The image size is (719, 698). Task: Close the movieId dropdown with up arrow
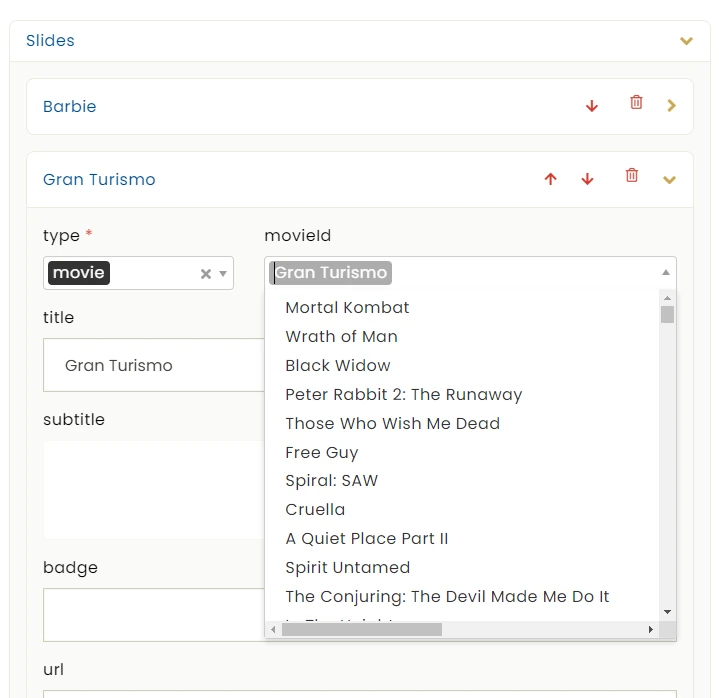(666, 272)
